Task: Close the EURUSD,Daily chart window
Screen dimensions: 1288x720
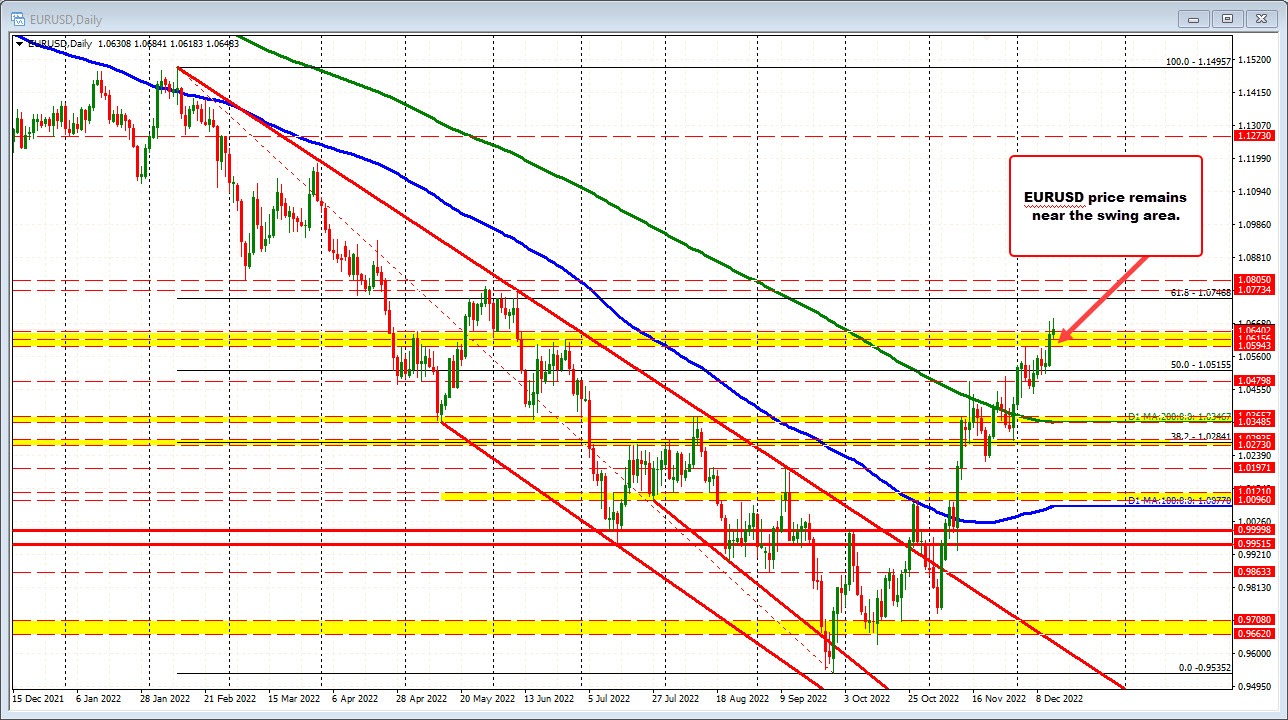Action: pyautogui.click(x=1260, y=17)
